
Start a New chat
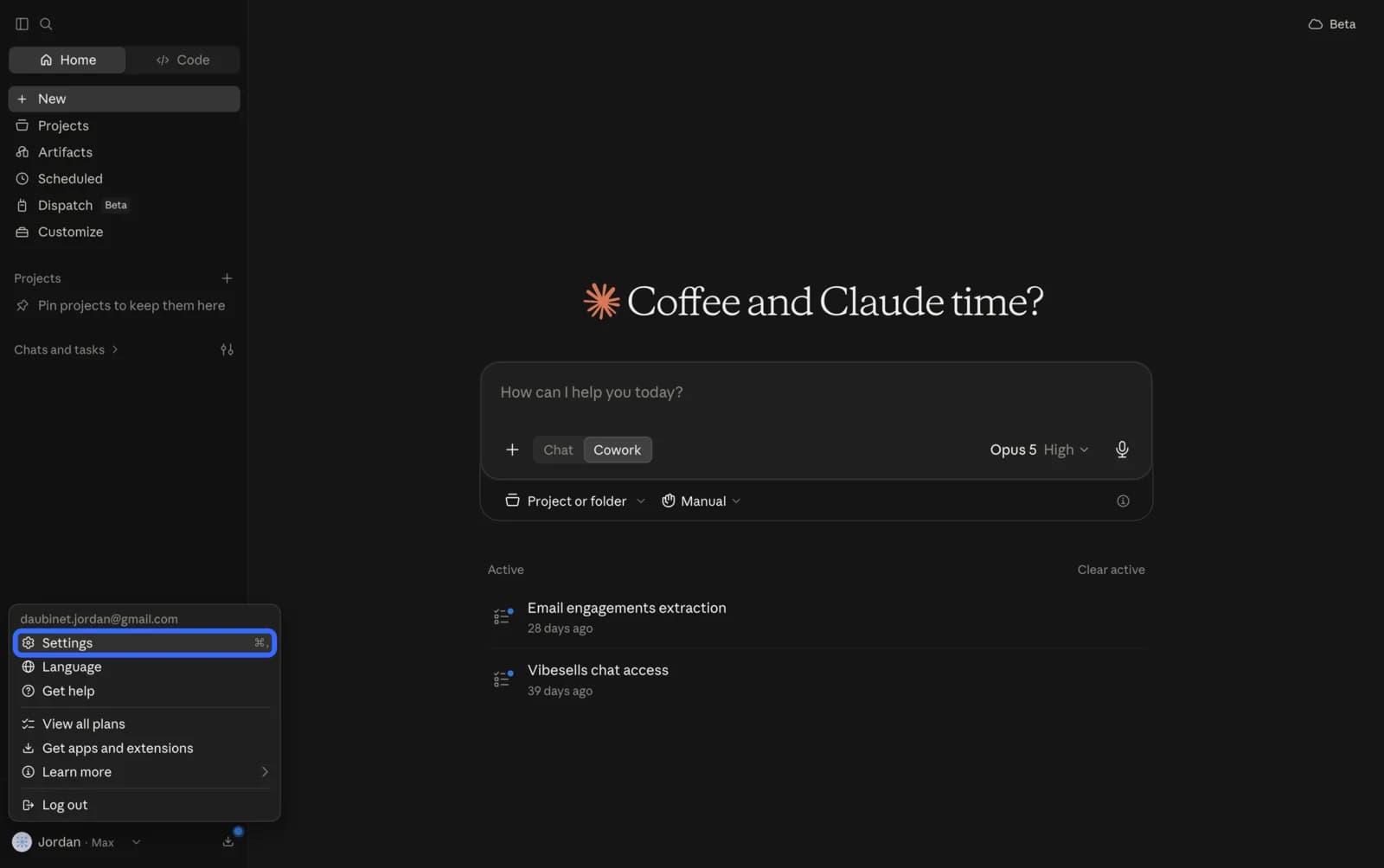click(125, 99)
